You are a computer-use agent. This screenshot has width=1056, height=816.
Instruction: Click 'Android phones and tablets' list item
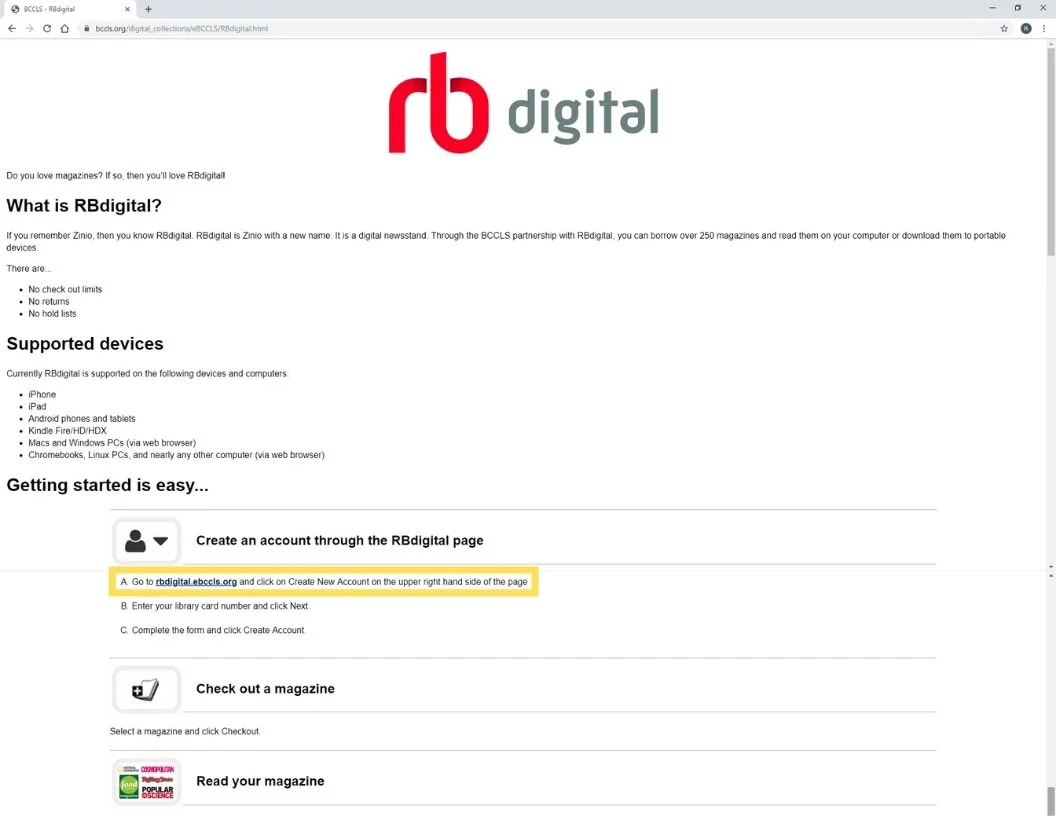[x=81, y=419]
